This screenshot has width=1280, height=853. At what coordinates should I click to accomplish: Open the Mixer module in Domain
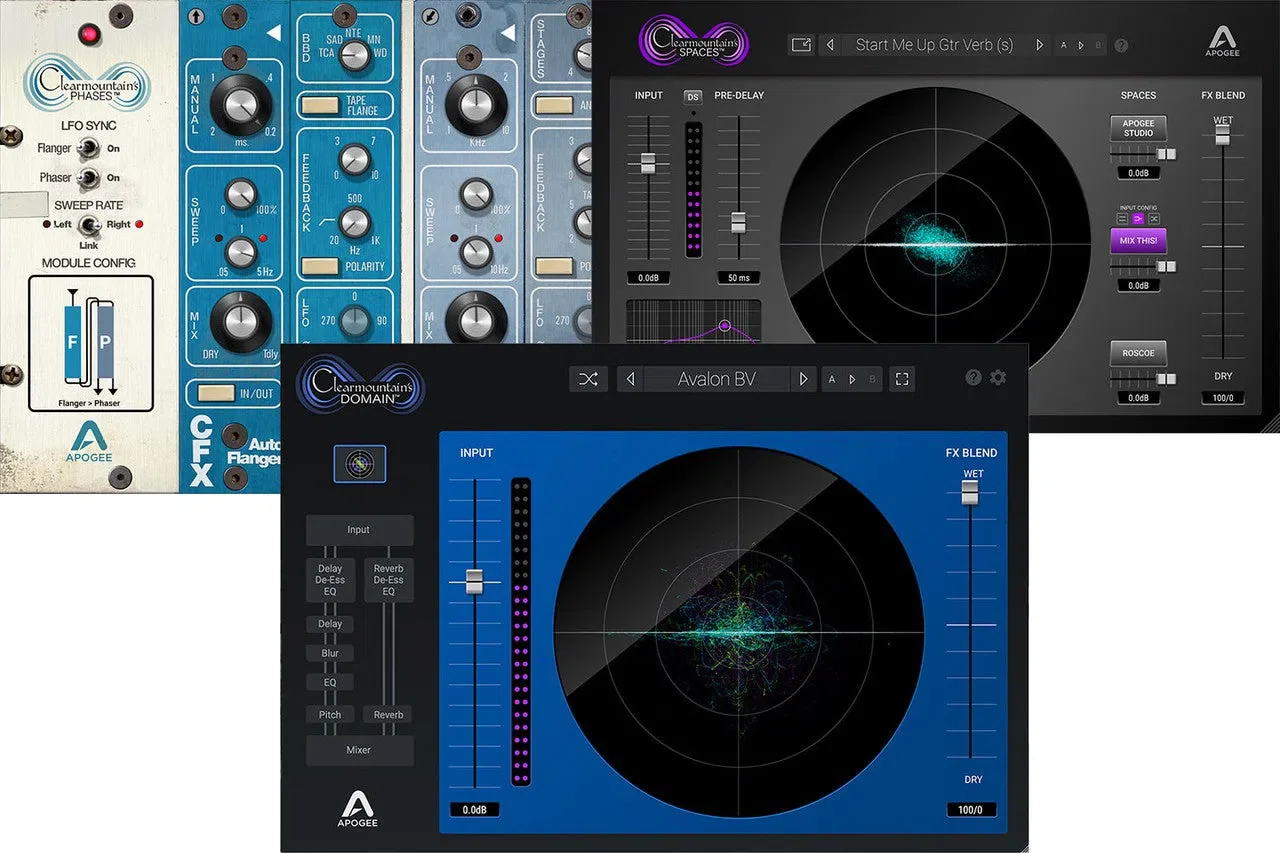[x=359, y=750]
